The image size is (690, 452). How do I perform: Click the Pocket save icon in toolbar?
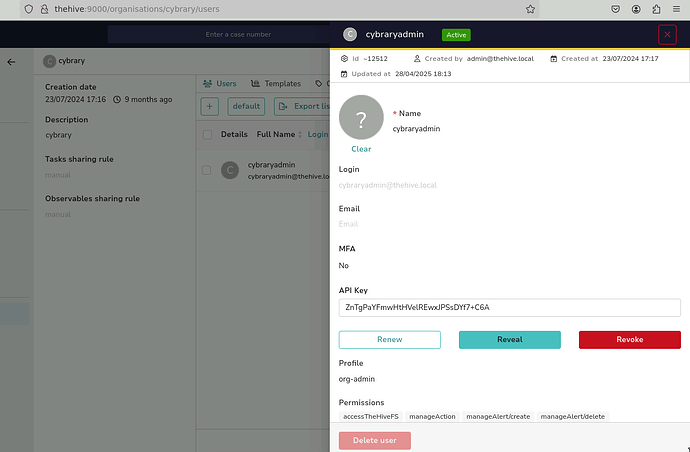tap(613, 8)
